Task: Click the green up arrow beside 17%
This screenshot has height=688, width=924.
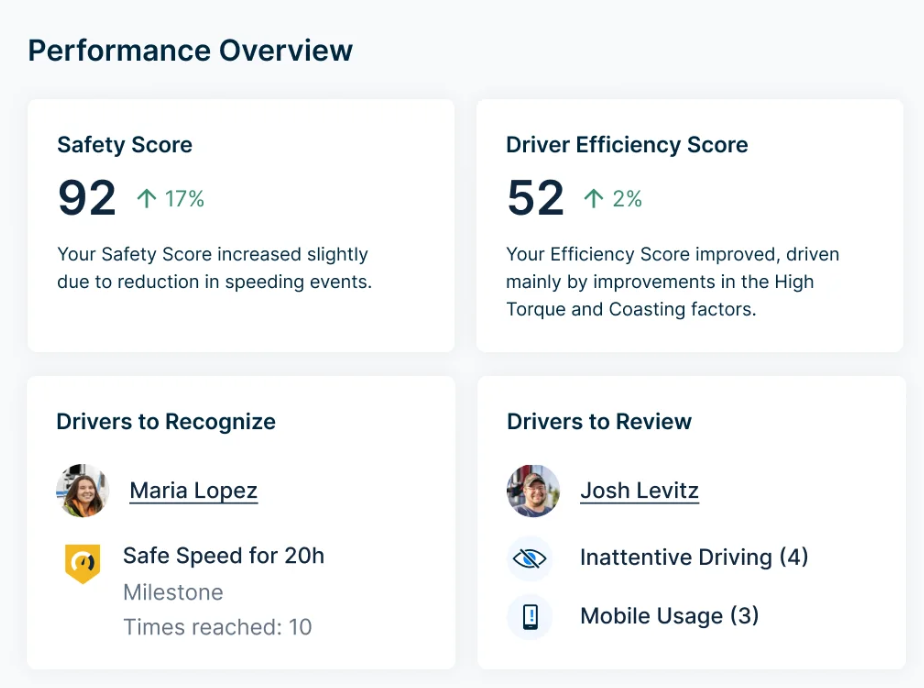Action: click(147, 199)
